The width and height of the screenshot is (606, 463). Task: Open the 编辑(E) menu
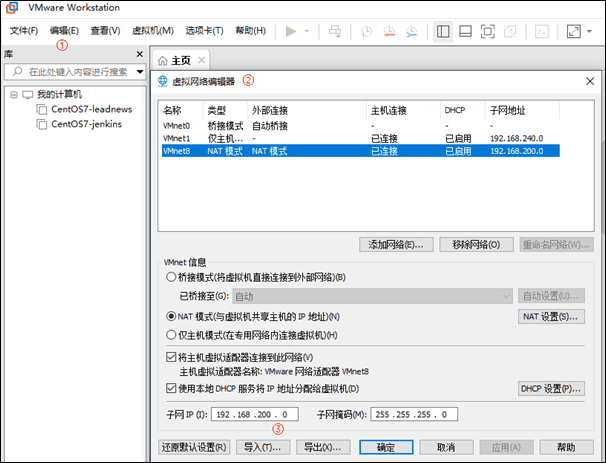[x=64, y=31]
